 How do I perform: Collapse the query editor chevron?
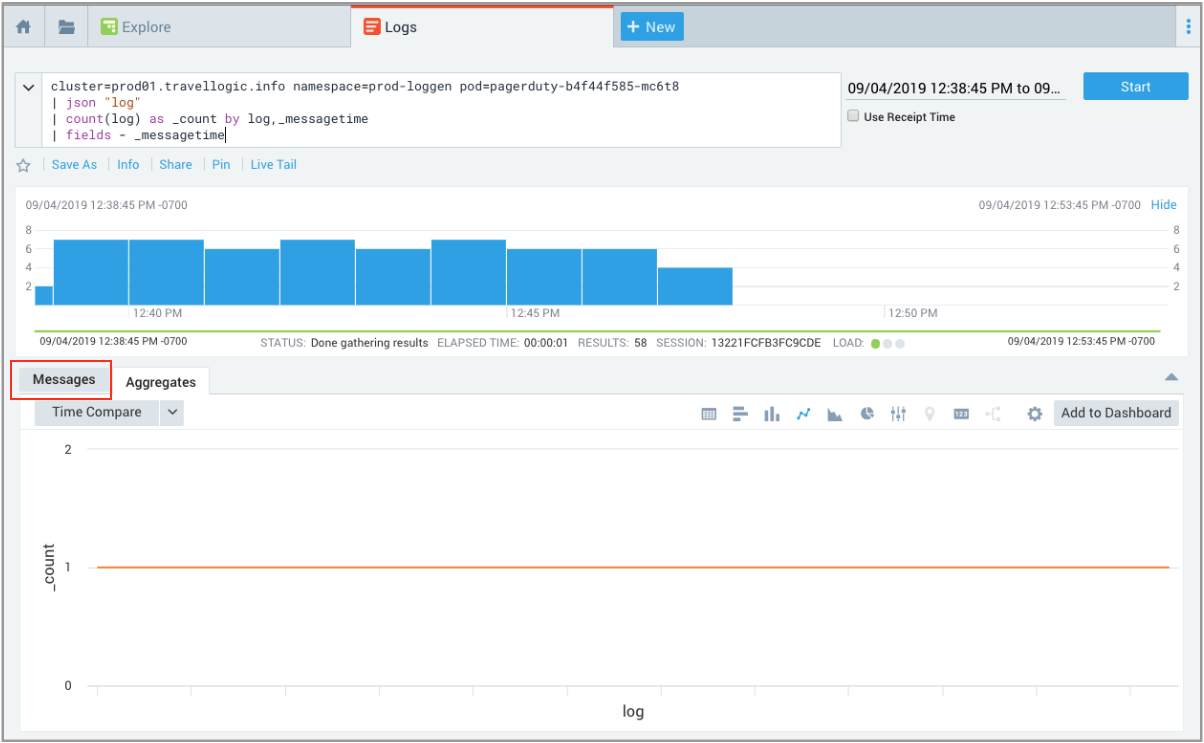(29, 88)
